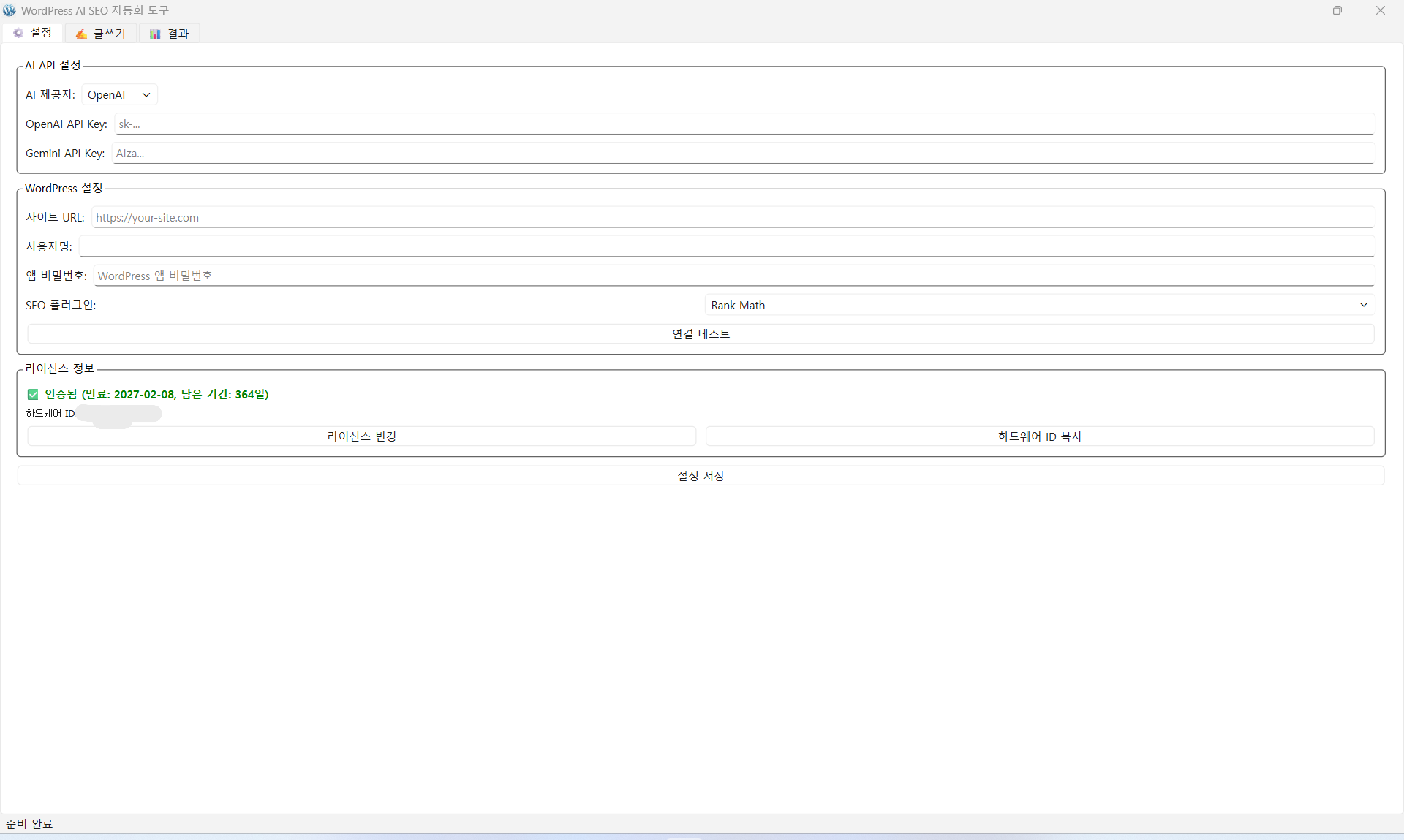Minimize the WordPress AI SEO window

1295,10
